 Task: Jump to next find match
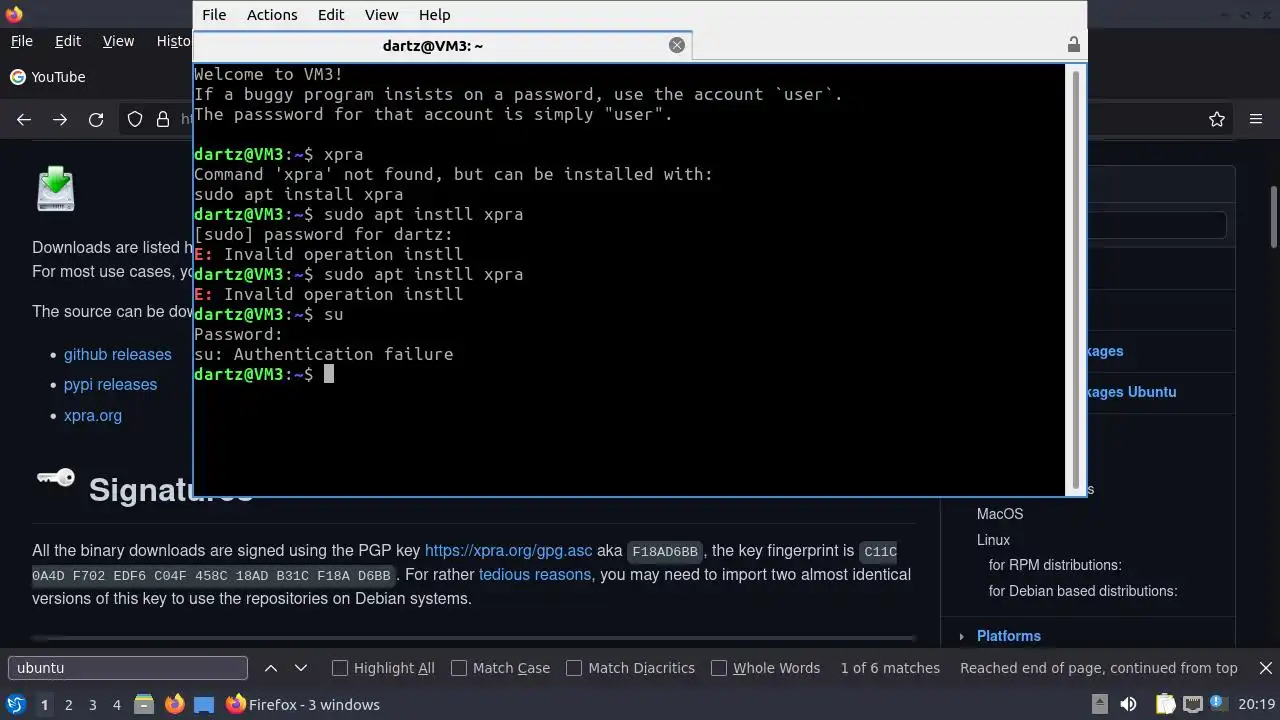[301, 668]
